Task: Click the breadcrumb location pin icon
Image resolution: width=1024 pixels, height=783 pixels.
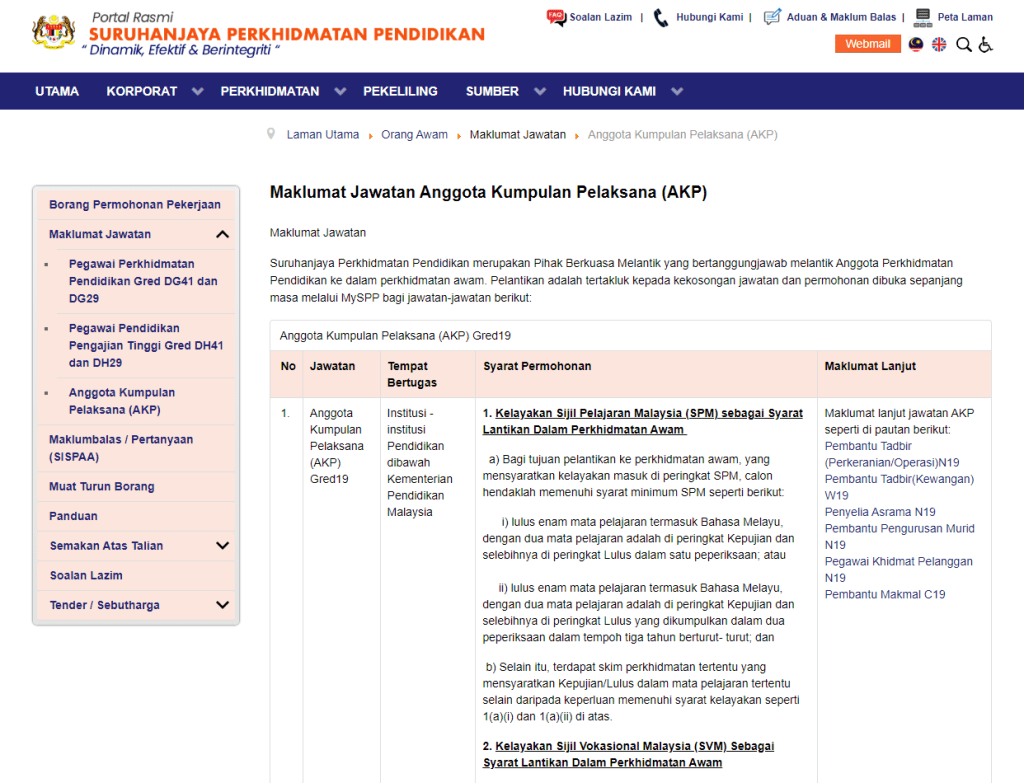Action: click(x=271, y=134)
